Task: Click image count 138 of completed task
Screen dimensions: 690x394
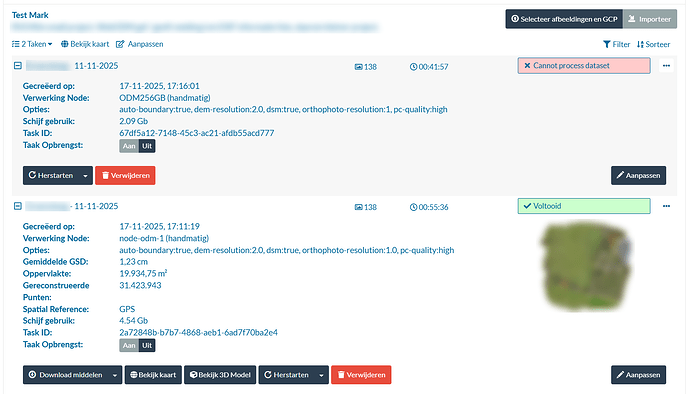Action: coord(366,207)
